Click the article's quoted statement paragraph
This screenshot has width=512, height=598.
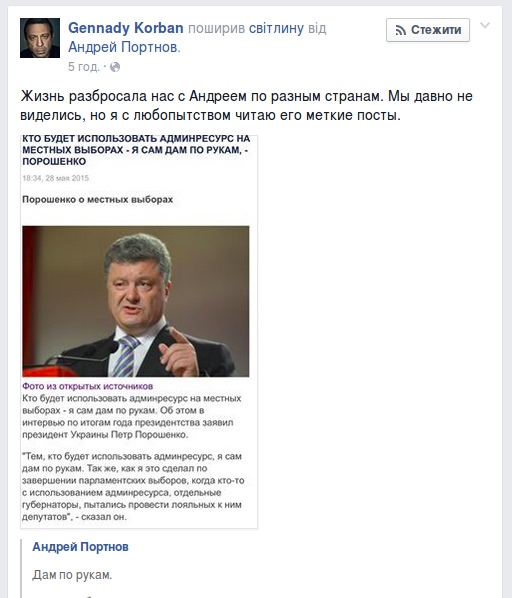133,486
